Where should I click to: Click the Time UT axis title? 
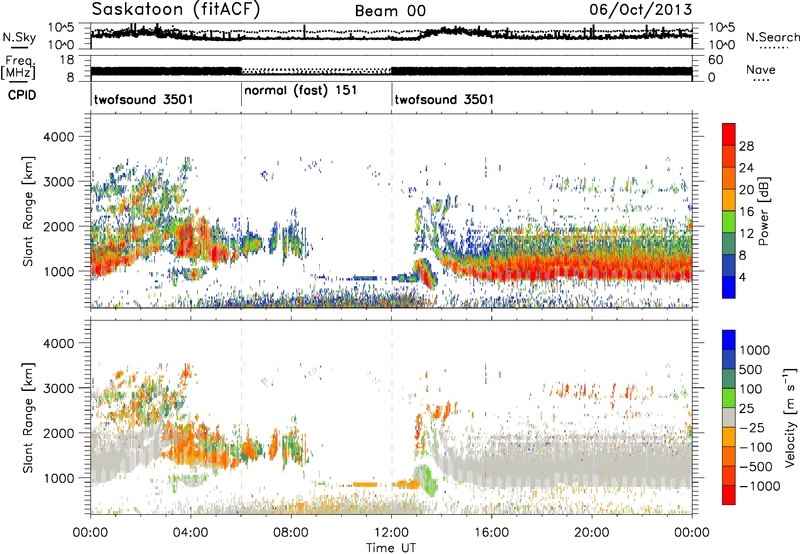[x=391, y=548]
